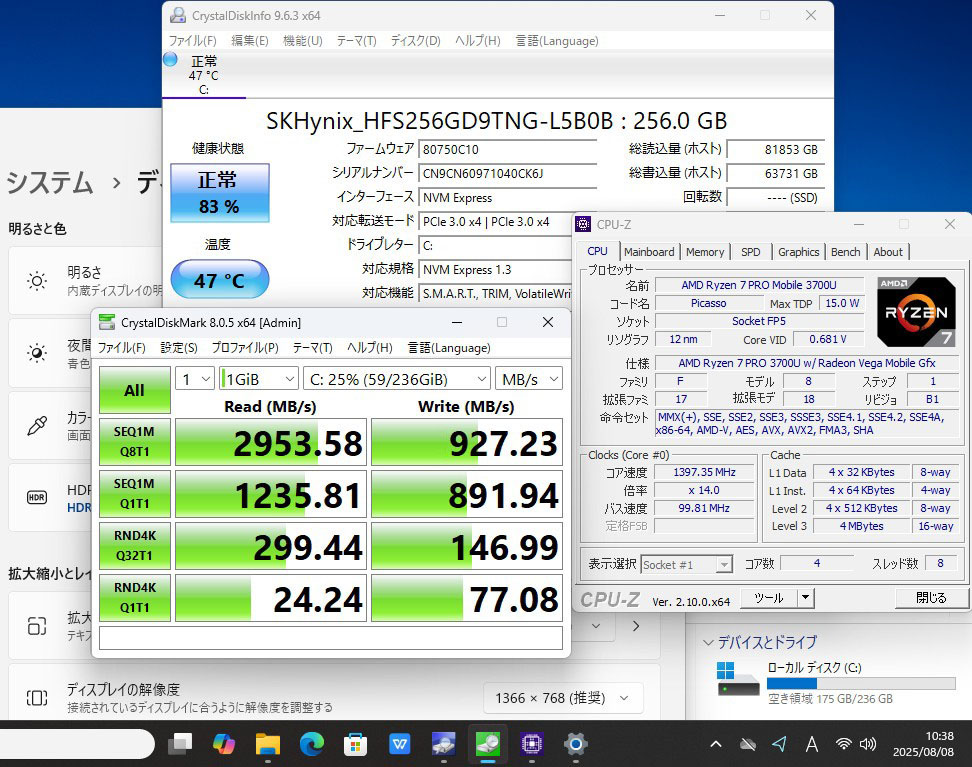Open File Explorer from the taskbar
972x767 pixels.
[268, 743]
